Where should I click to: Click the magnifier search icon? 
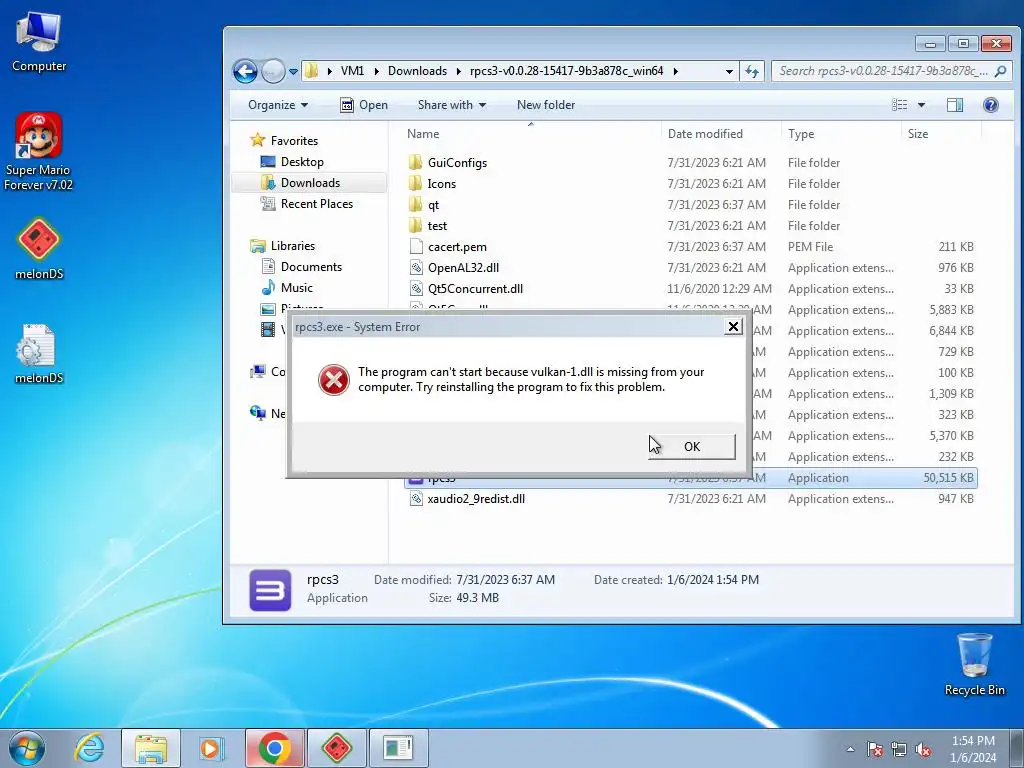click(x=1000, y=71)
